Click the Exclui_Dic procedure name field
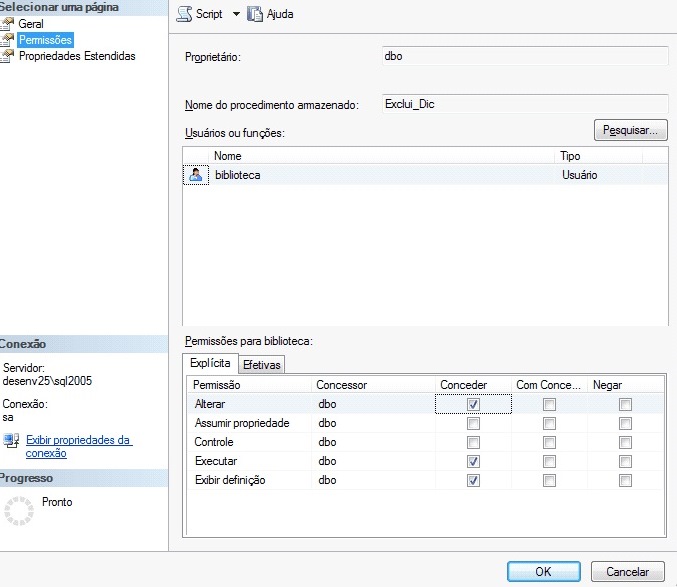The image size is (677, 587). pyautogui.click(x=525, y=104)
